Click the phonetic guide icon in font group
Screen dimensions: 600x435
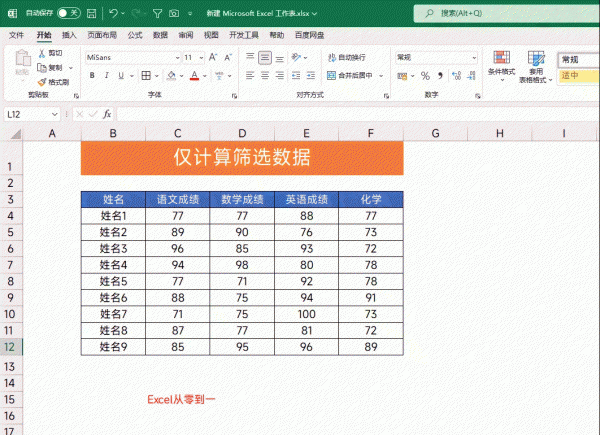pos(219,76)
